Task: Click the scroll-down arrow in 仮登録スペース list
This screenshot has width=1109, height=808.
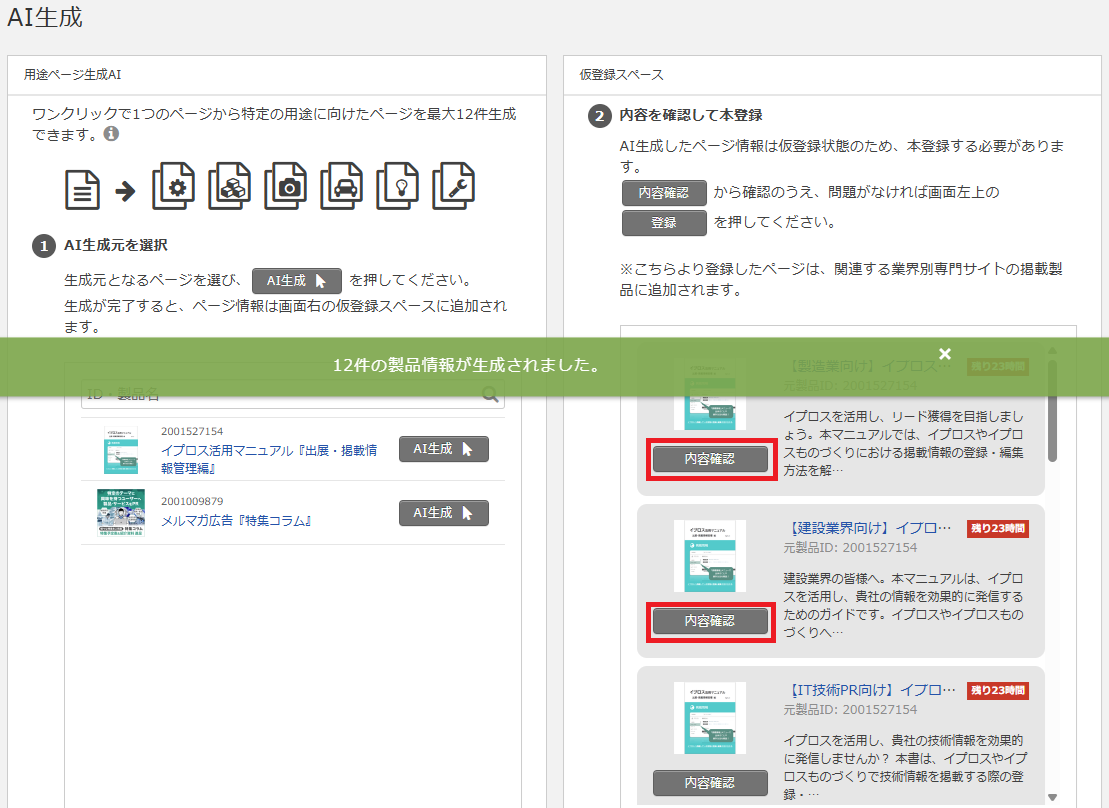Action: [x=1052, y=797]
